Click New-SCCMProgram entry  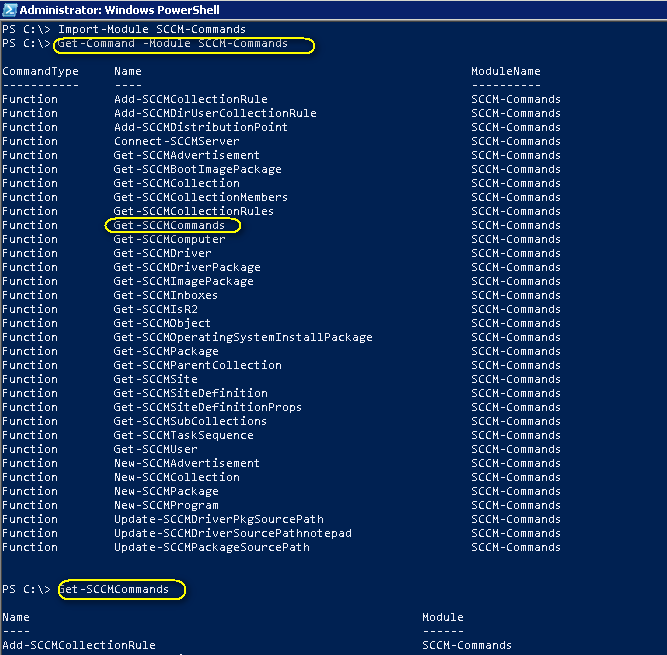[x=166, y=506]
